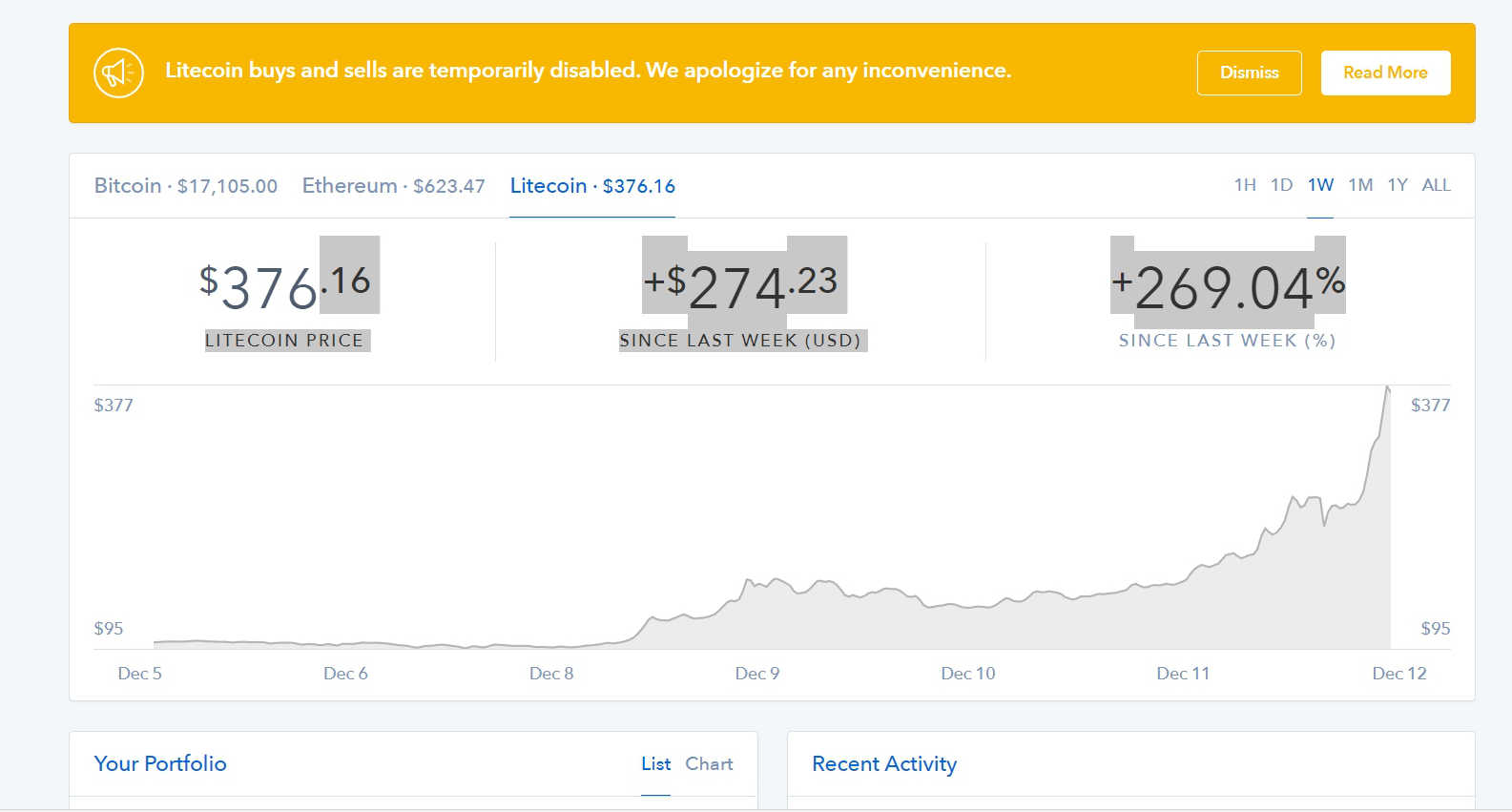This screenshot has height=812, width=1512.
Task: Show the 1Y chart range
Action: tap(1398, 185)
